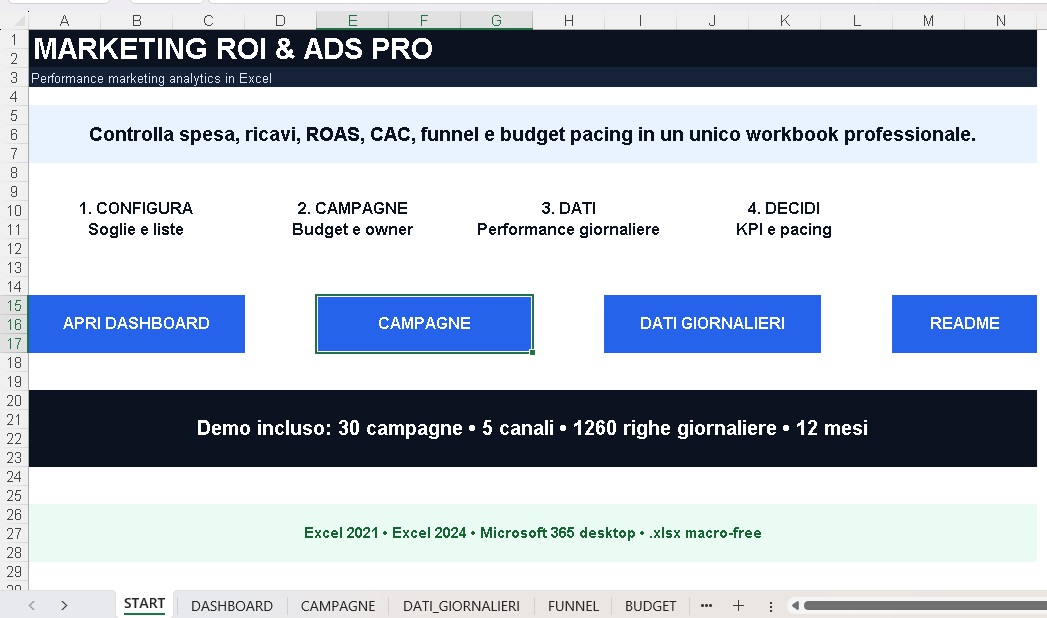1047x618 pixels.
Task: Click the horizontal scrollbar thumb
Action: (925, 606)
